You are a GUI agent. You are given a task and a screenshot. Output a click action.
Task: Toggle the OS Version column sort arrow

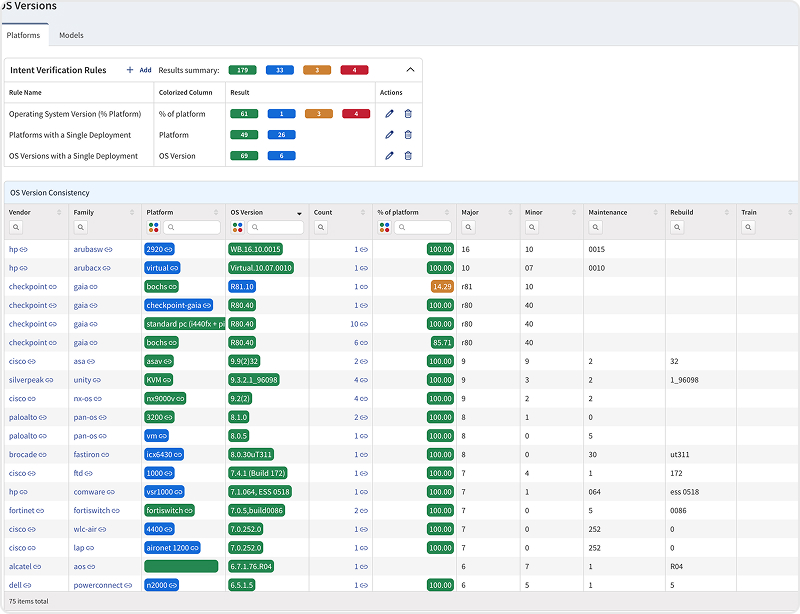click(298, 213)
